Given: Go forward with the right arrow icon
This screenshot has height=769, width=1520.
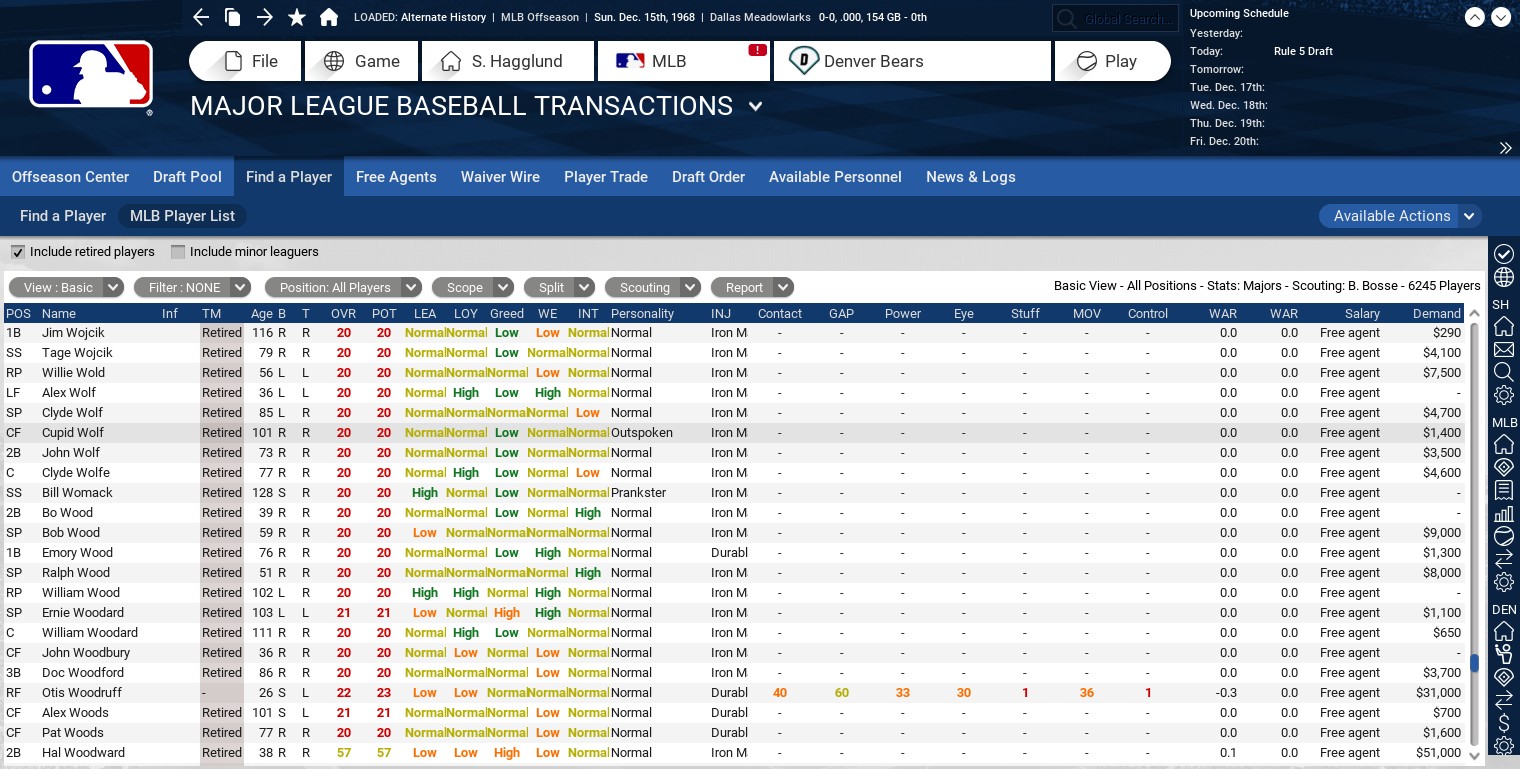Looking at the screenshot, I should (x=264, y=17).
